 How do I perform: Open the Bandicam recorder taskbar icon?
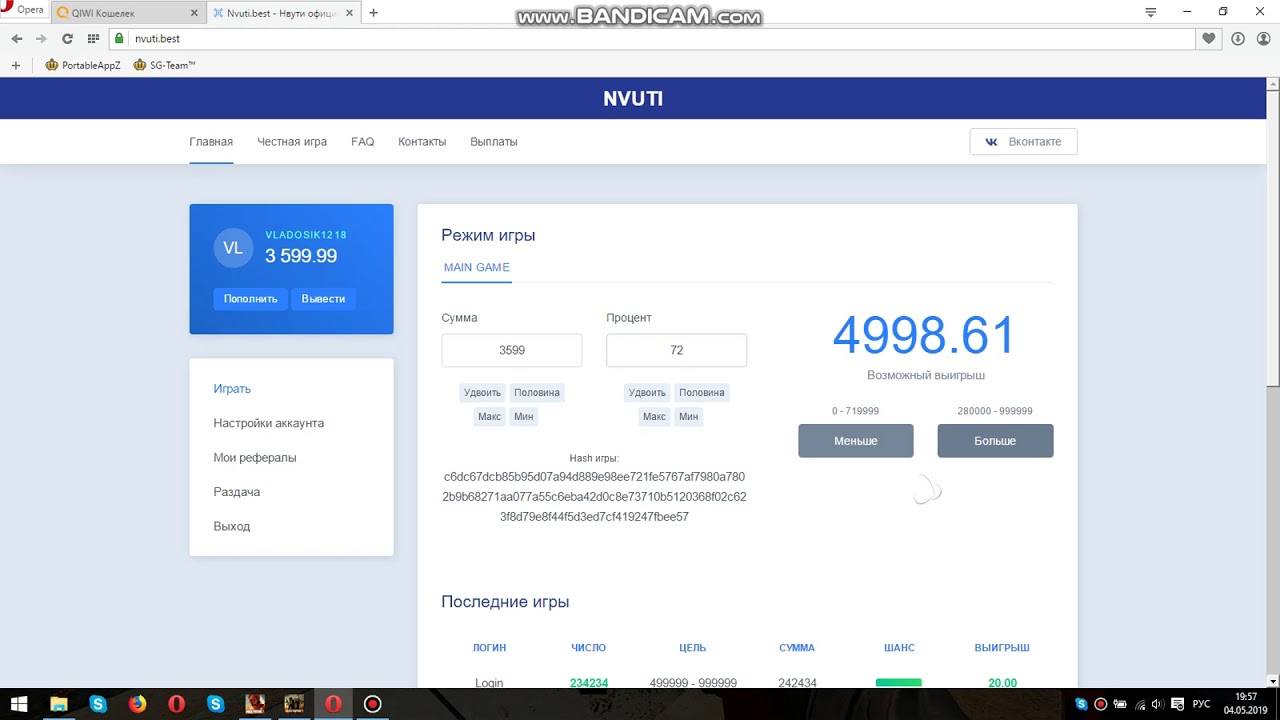[373, 704]
